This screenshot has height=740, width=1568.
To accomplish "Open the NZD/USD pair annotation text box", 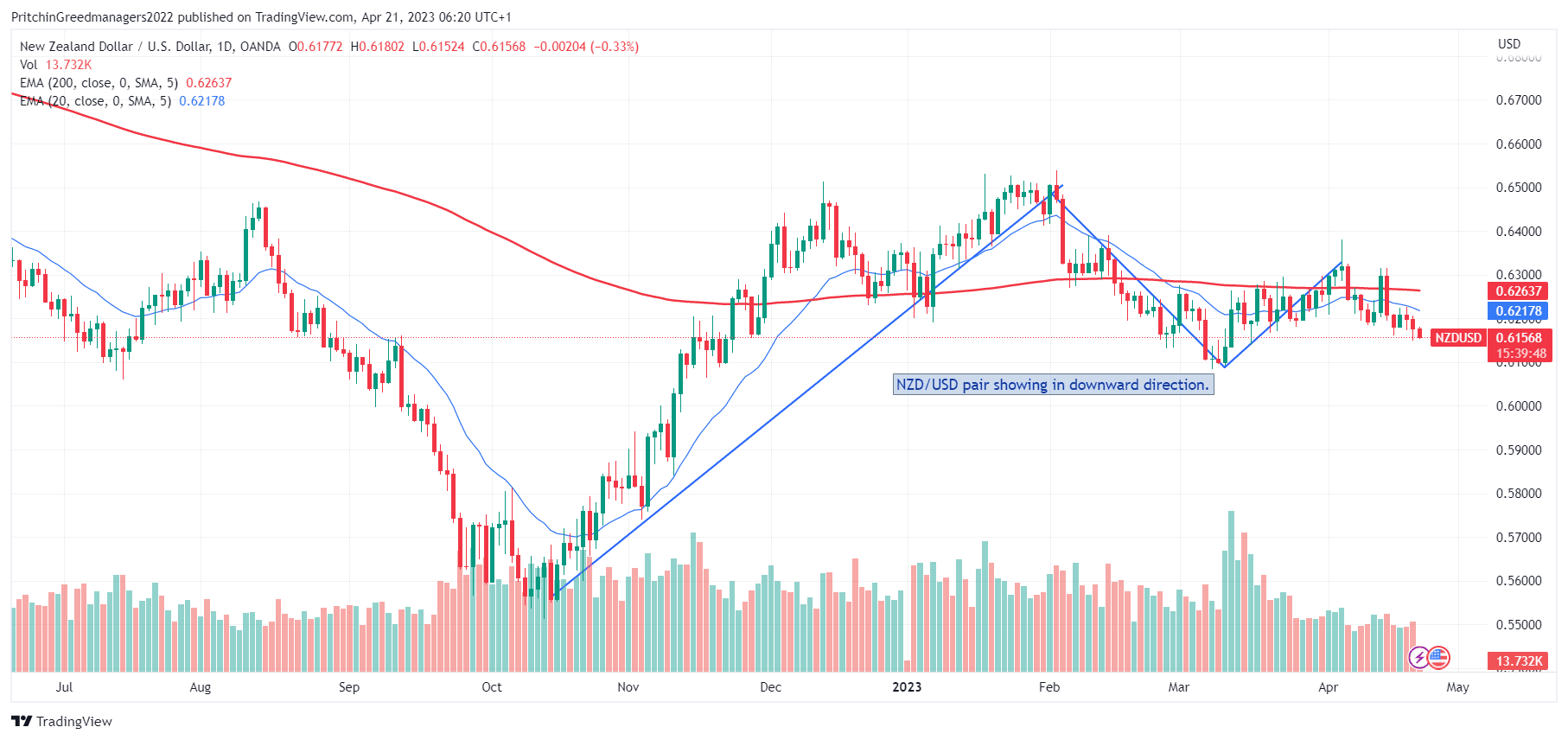I will [x=1053, y=385].
